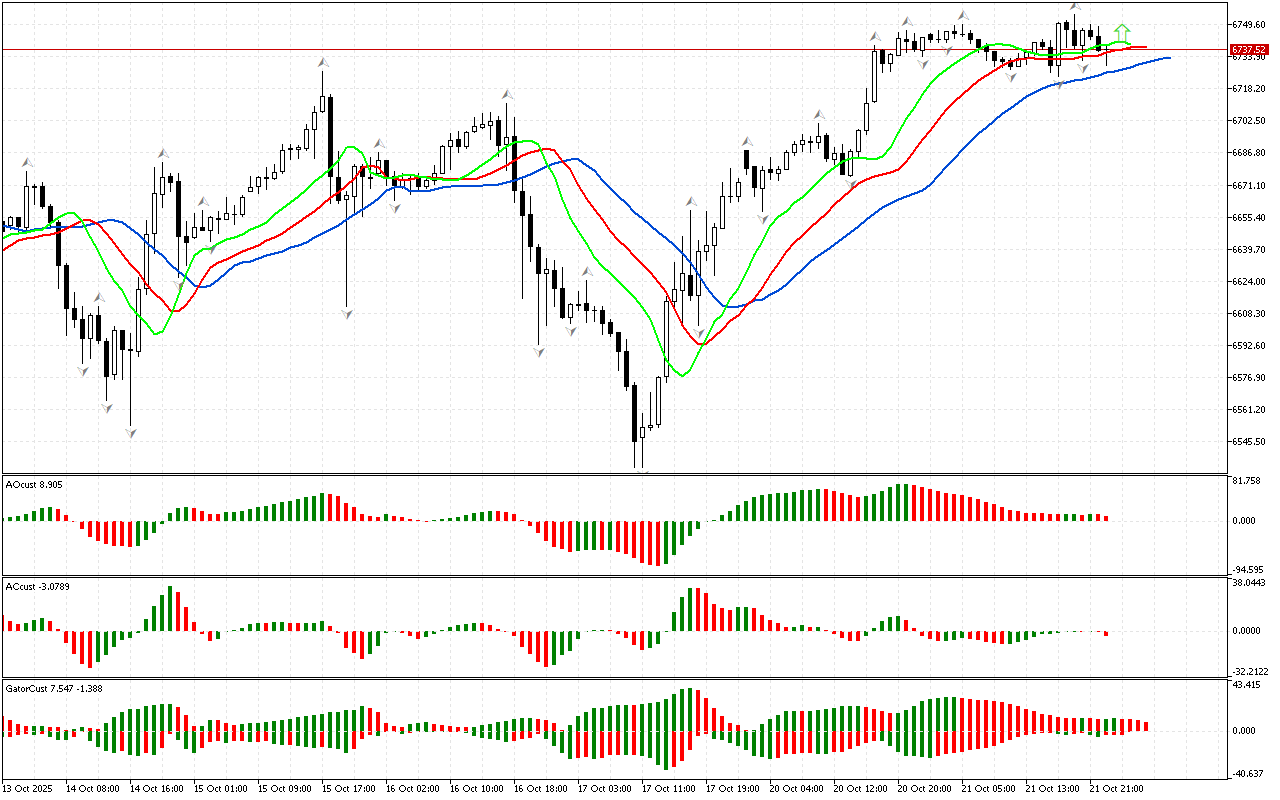
Task: Click down fractal below long-wick 15 Oct 17:00 candle
Action: tap(346, 313)
